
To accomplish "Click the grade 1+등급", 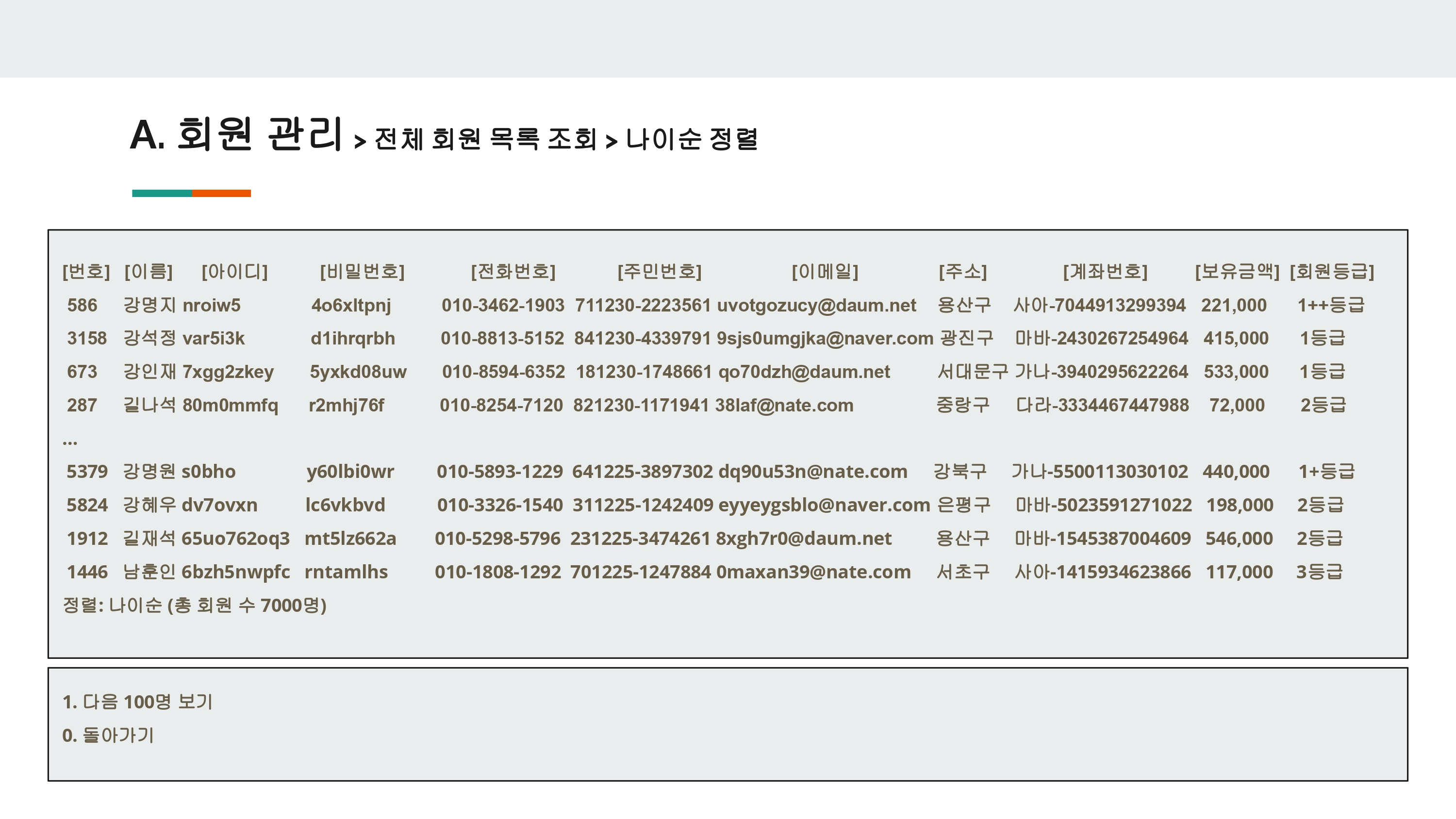I will click(x=1326, y=472).
